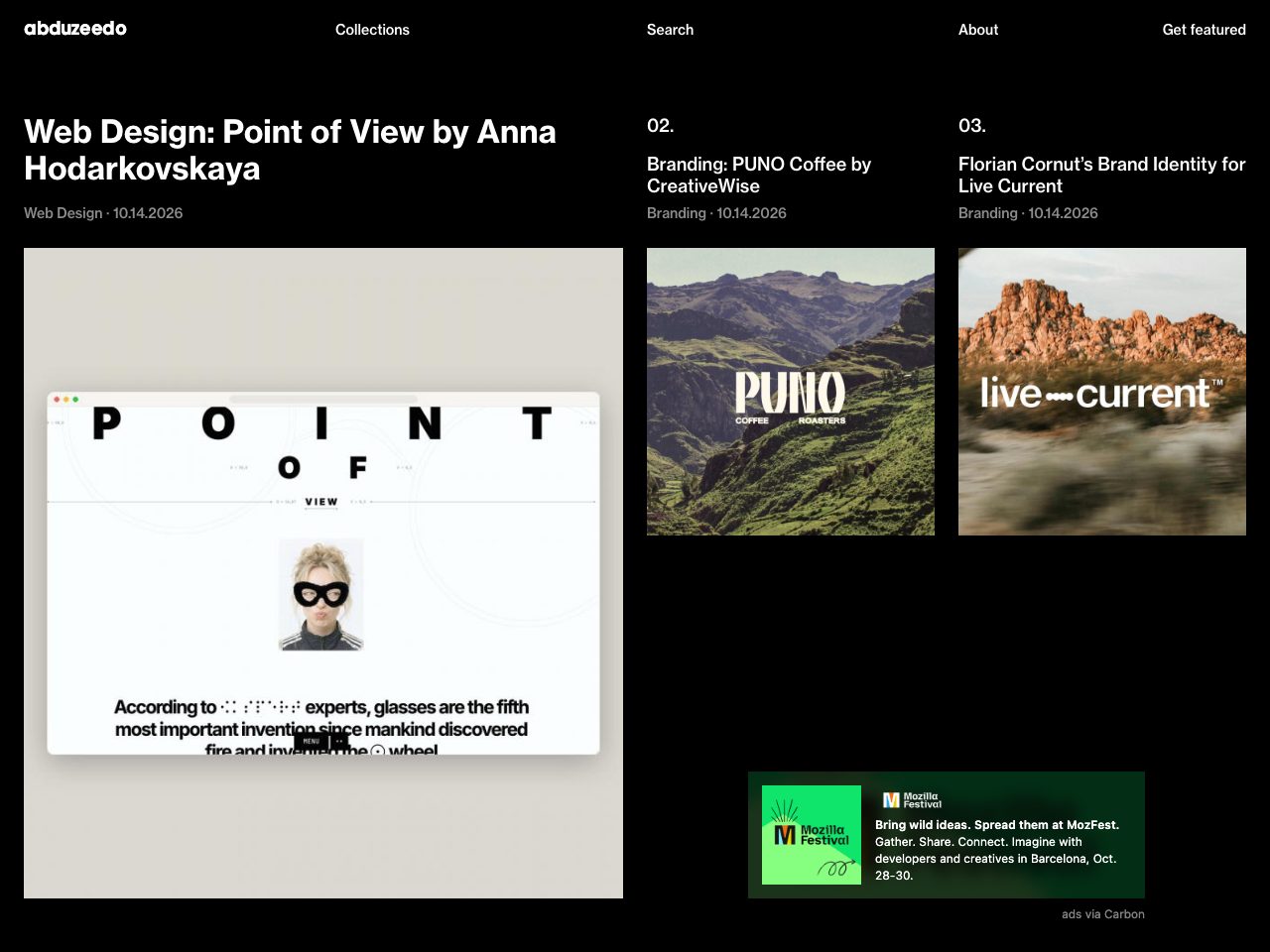Follow the ads via Carbon link
Screen dimensions: 1270x952
point(1103,914)
